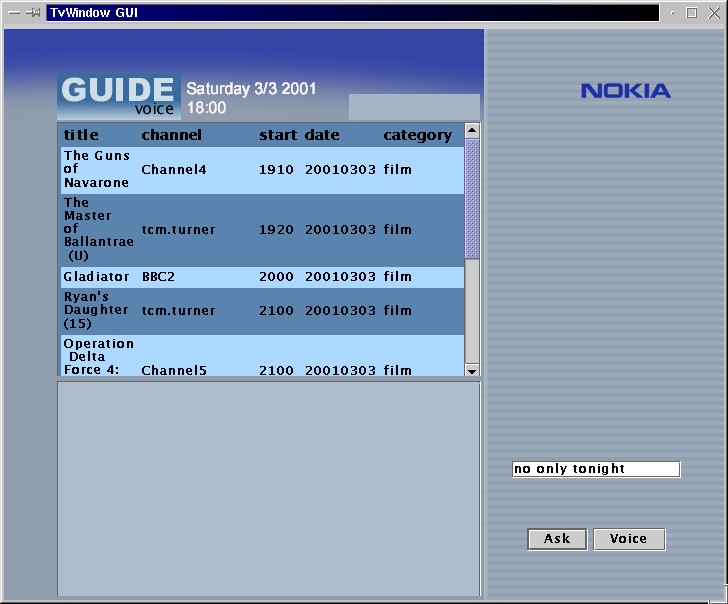Select the 'Gladiator' title
This screenshot has height=604, width=728.
pos(96,277)
